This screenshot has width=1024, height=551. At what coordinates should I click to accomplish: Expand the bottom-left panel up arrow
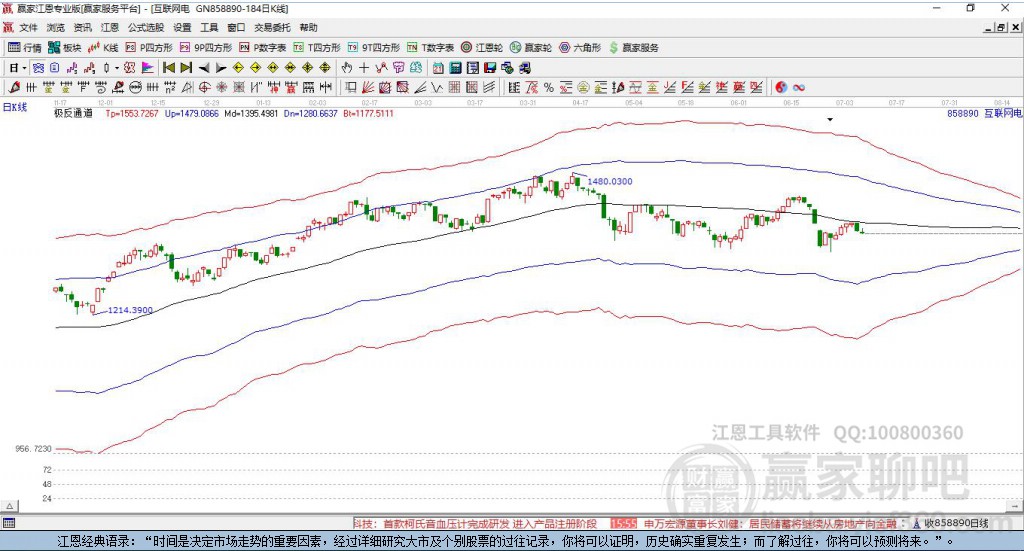click(9, 506)
